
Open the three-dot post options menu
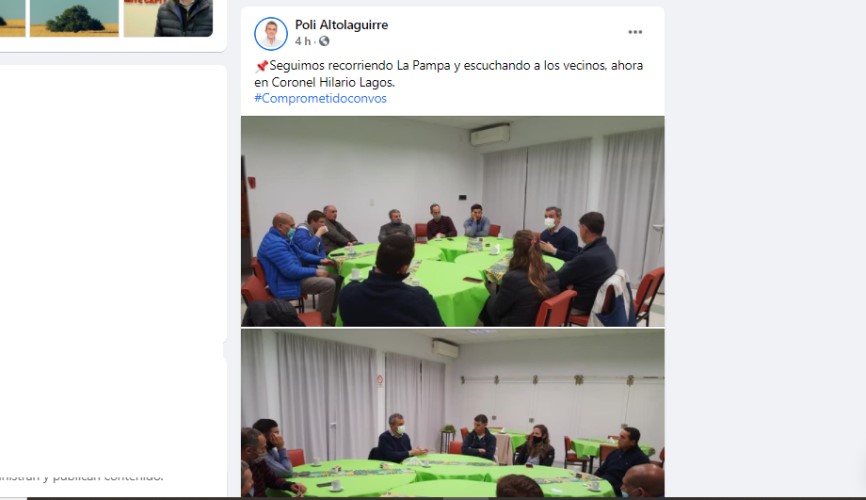635,32
